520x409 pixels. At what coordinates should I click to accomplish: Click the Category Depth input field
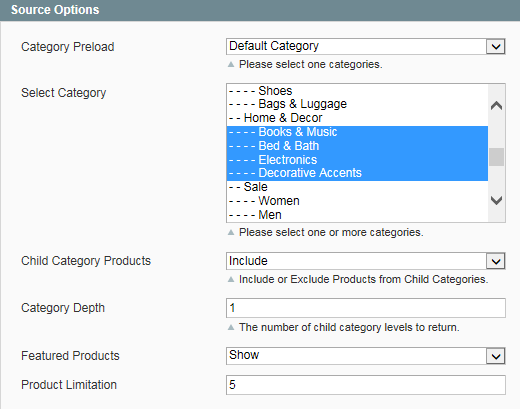pyautogui.click(x=366, y=308)
